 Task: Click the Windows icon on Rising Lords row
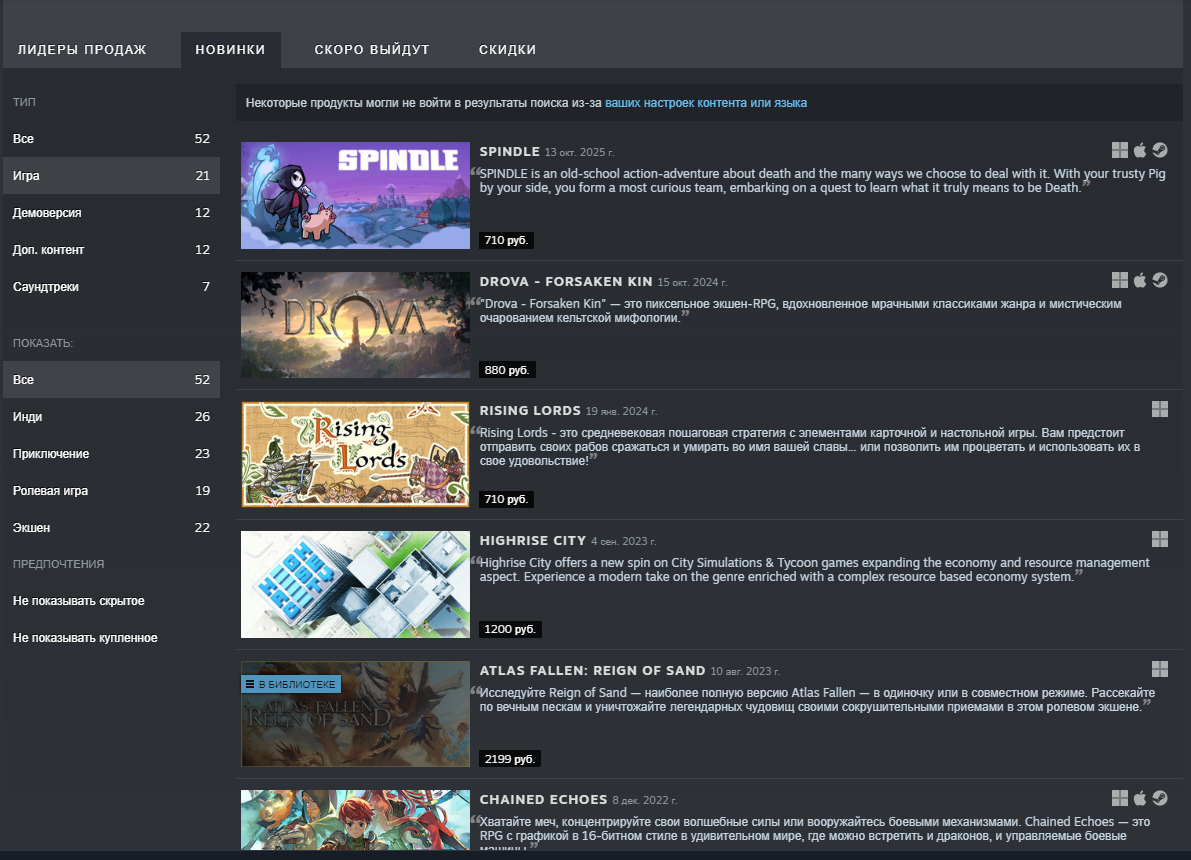(1159, 409)
